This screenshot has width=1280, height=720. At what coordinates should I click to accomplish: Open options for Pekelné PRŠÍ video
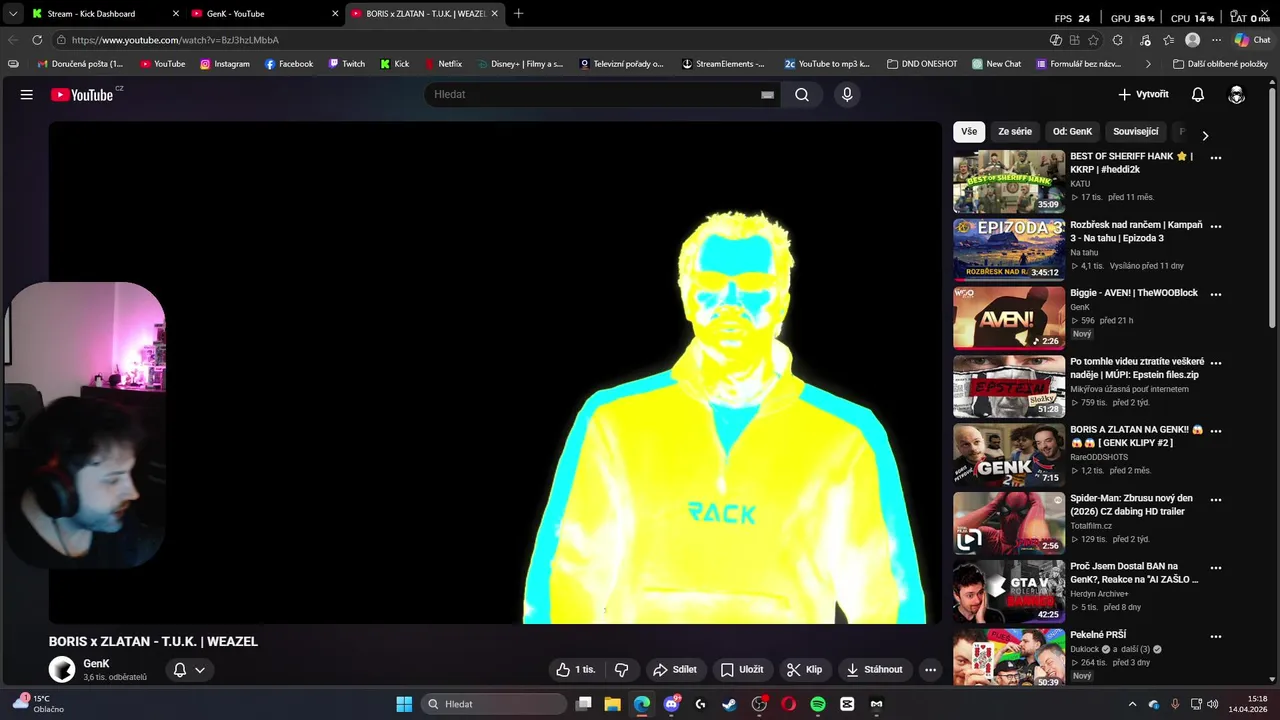click(x=1216, y=636)
